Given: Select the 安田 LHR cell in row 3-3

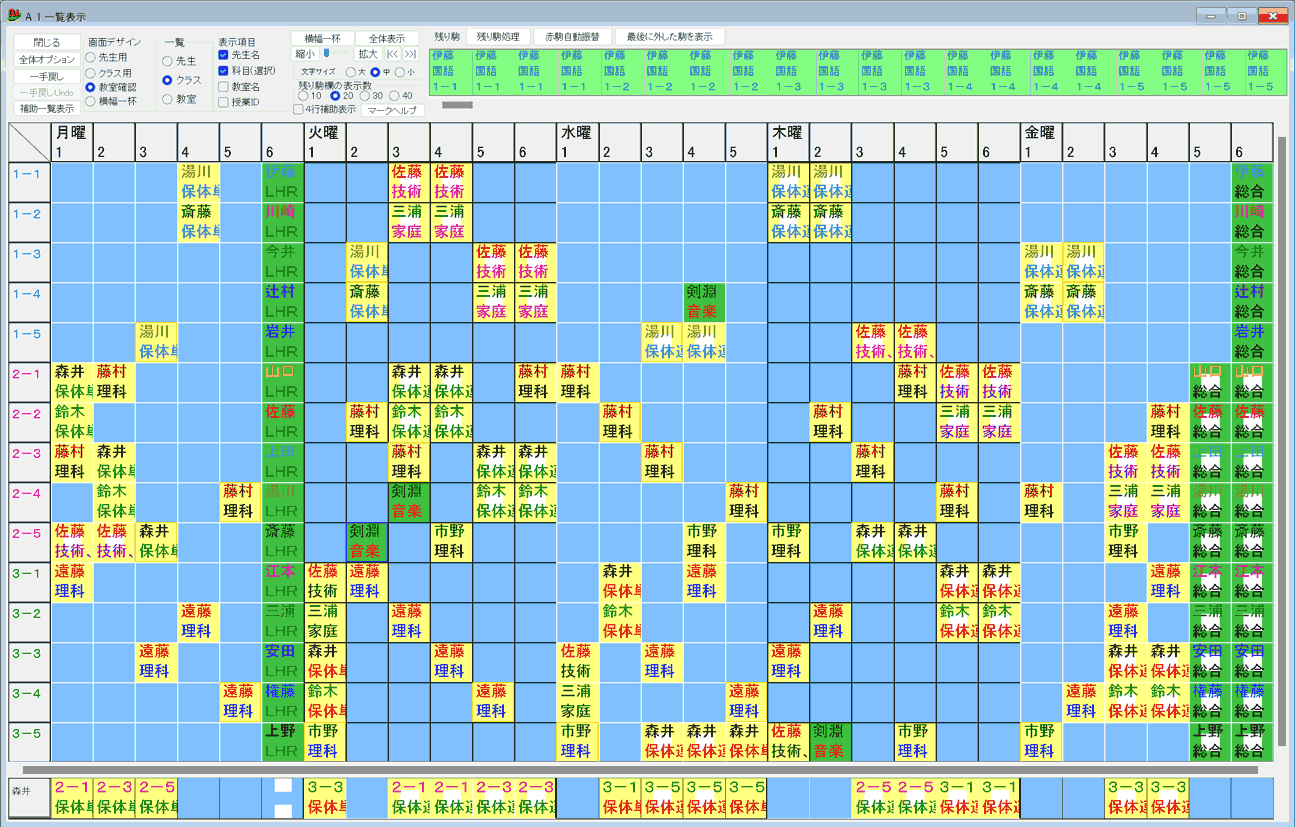Looking at the screenshot, I should tap(283, 662).
